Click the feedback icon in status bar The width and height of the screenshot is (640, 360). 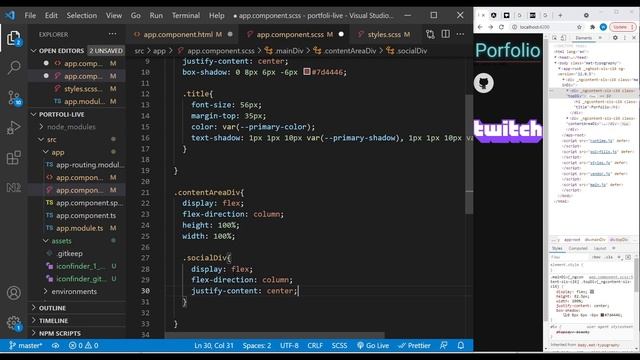click(444, 345)
